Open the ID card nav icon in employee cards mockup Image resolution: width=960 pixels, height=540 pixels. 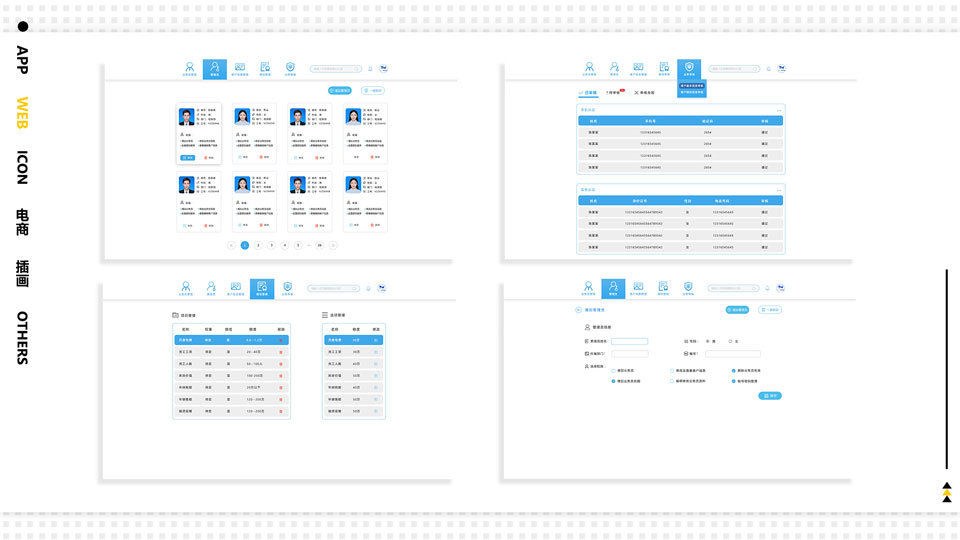point(240,69)
